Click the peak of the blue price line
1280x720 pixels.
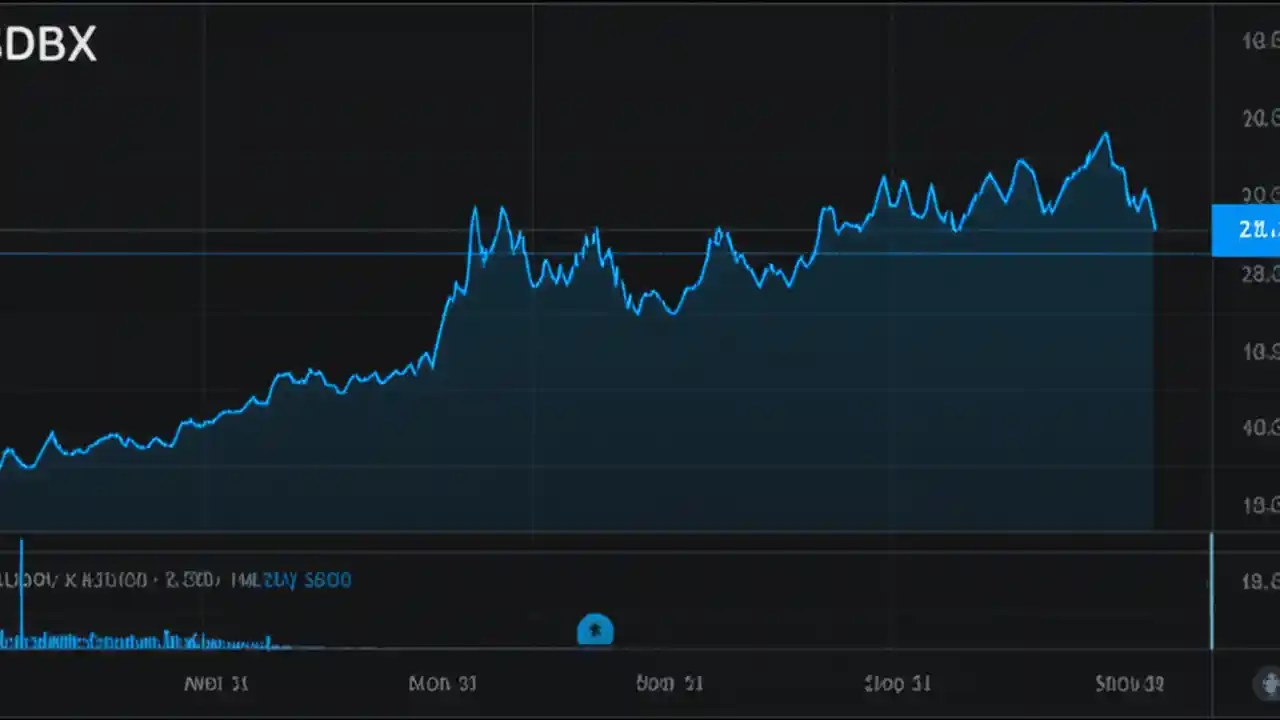click(1104, 133)
